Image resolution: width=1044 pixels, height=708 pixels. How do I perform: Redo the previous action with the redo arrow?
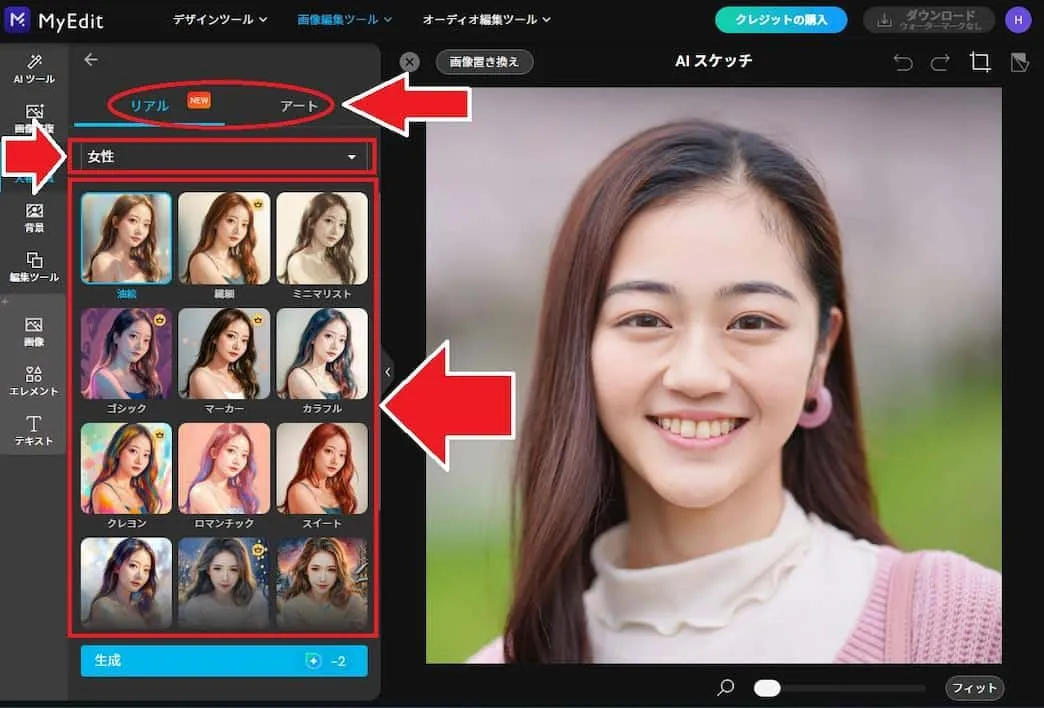(x=940, y=61)
